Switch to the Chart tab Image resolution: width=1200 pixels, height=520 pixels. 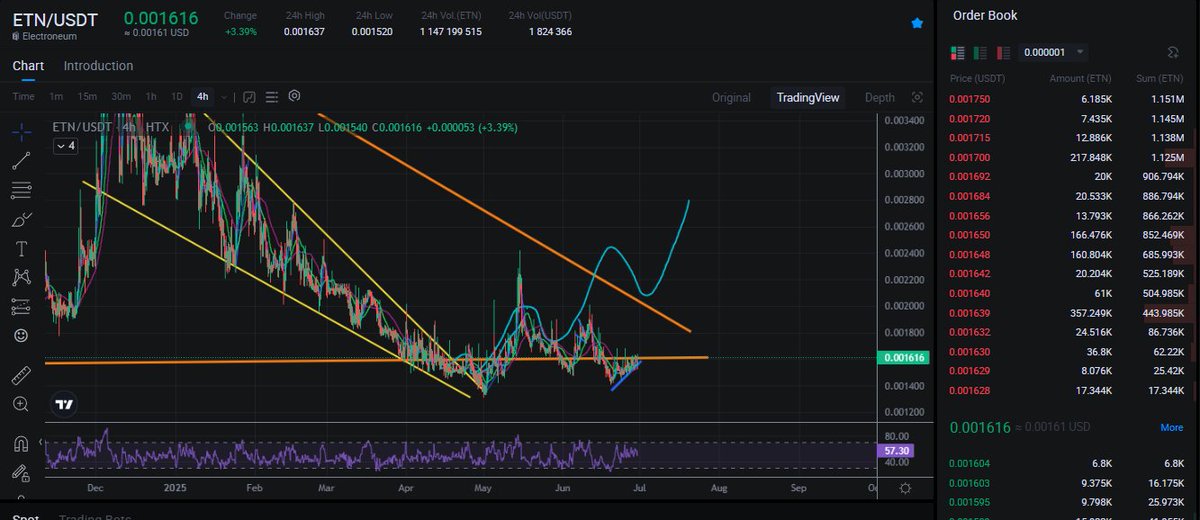[x=28, y=66]
